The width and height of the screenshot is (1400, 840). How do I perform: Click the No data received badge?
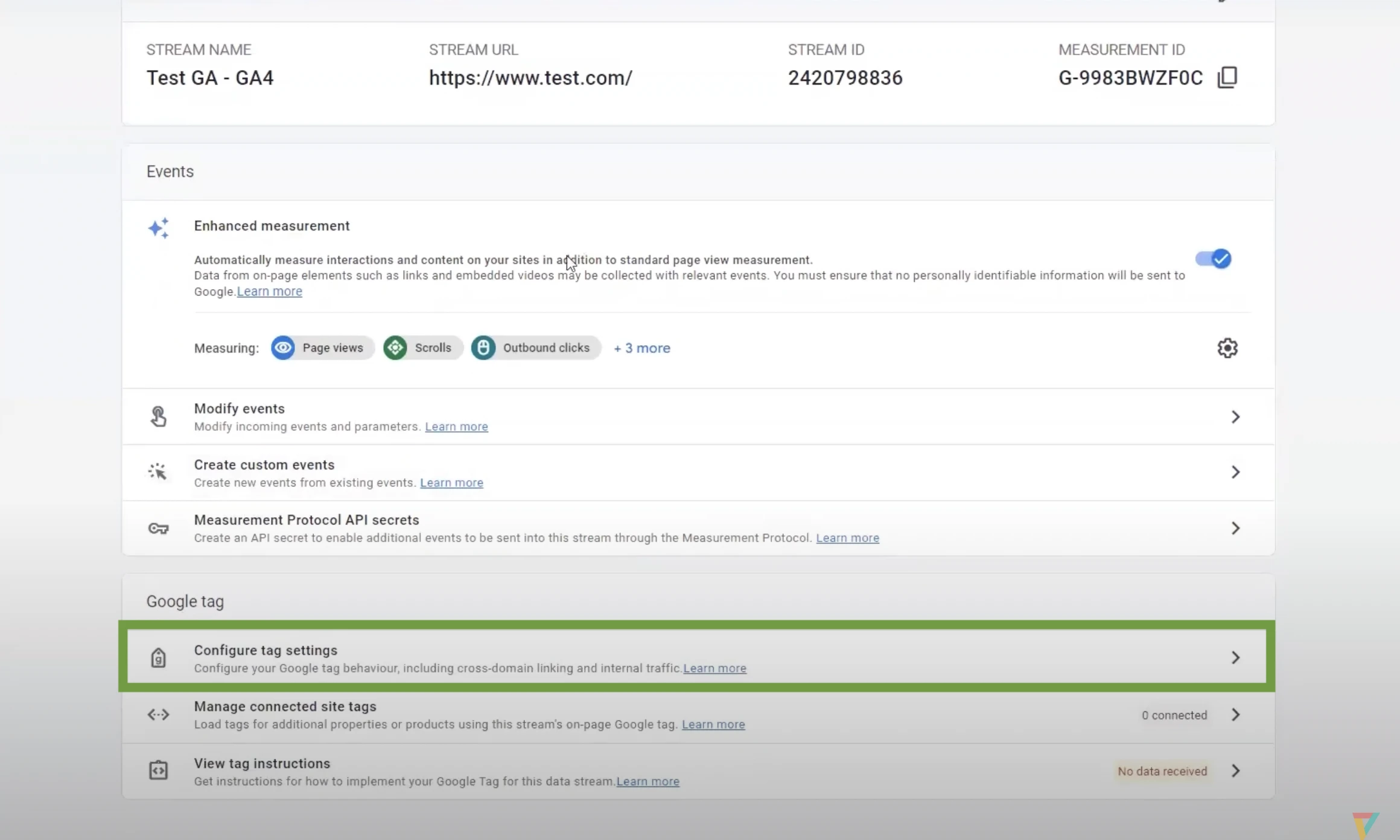(x=1162, y=771)
